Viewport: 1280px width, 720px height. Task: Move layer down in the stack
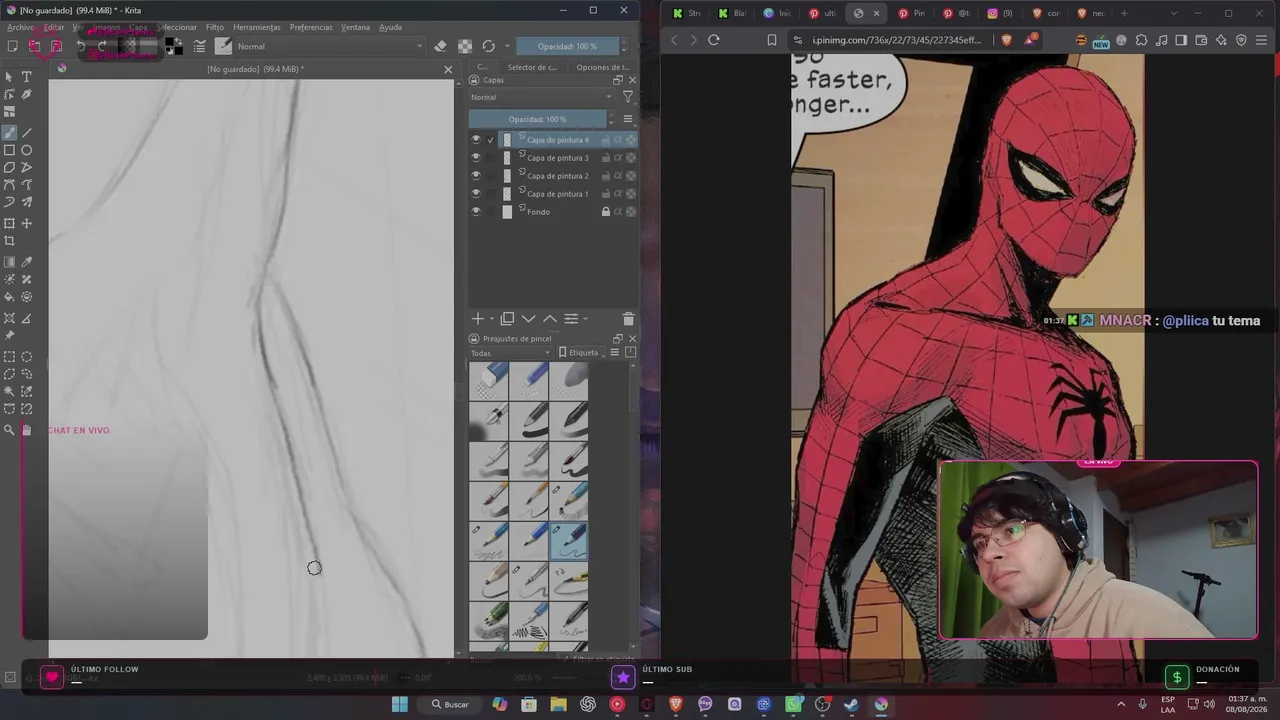[x=529, y=319]
